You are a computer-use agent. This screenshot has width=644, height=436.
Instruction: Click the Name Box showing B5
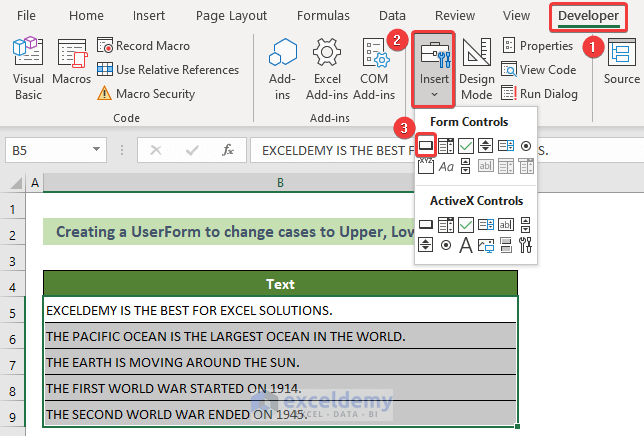tap(47, 150)
